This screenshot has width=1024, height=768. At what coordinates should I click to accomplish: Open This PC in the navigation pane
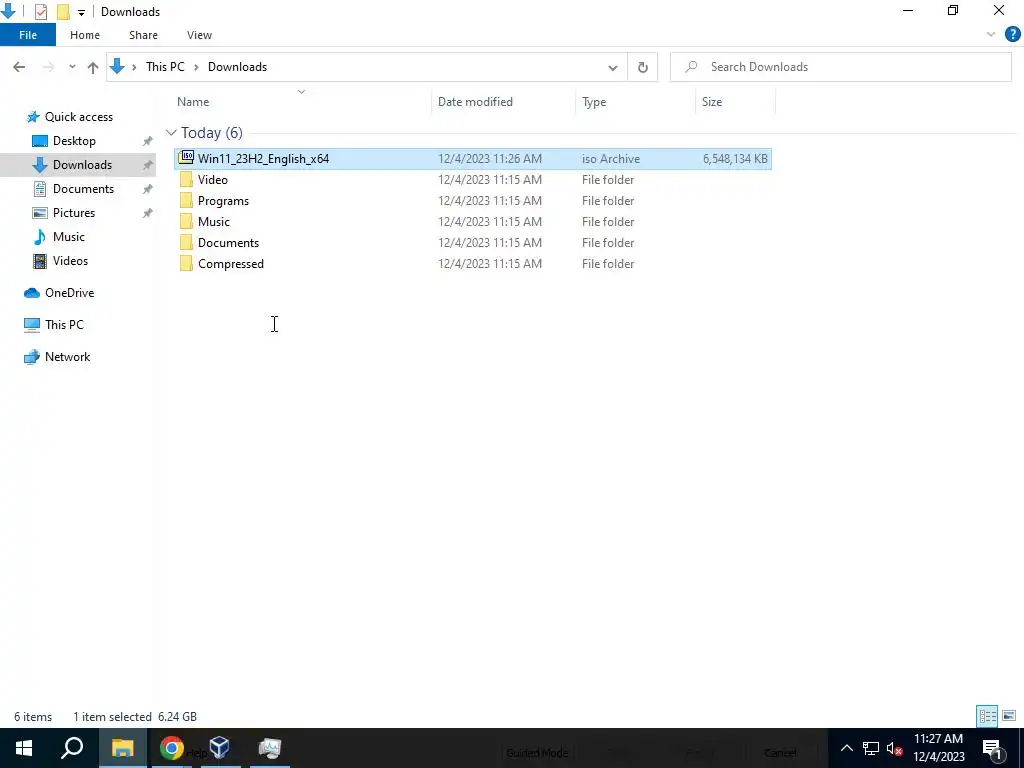[x=64, y=325]
